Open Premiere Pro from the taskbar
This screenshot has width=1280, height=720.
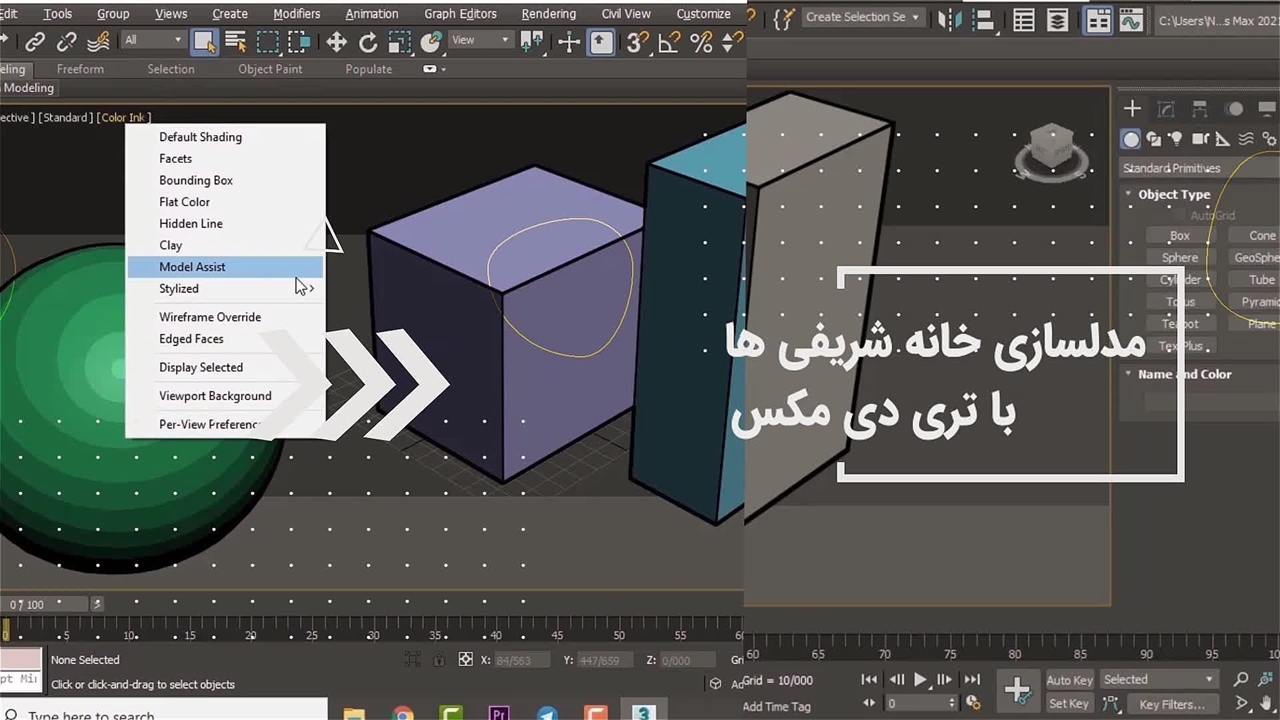498,713
